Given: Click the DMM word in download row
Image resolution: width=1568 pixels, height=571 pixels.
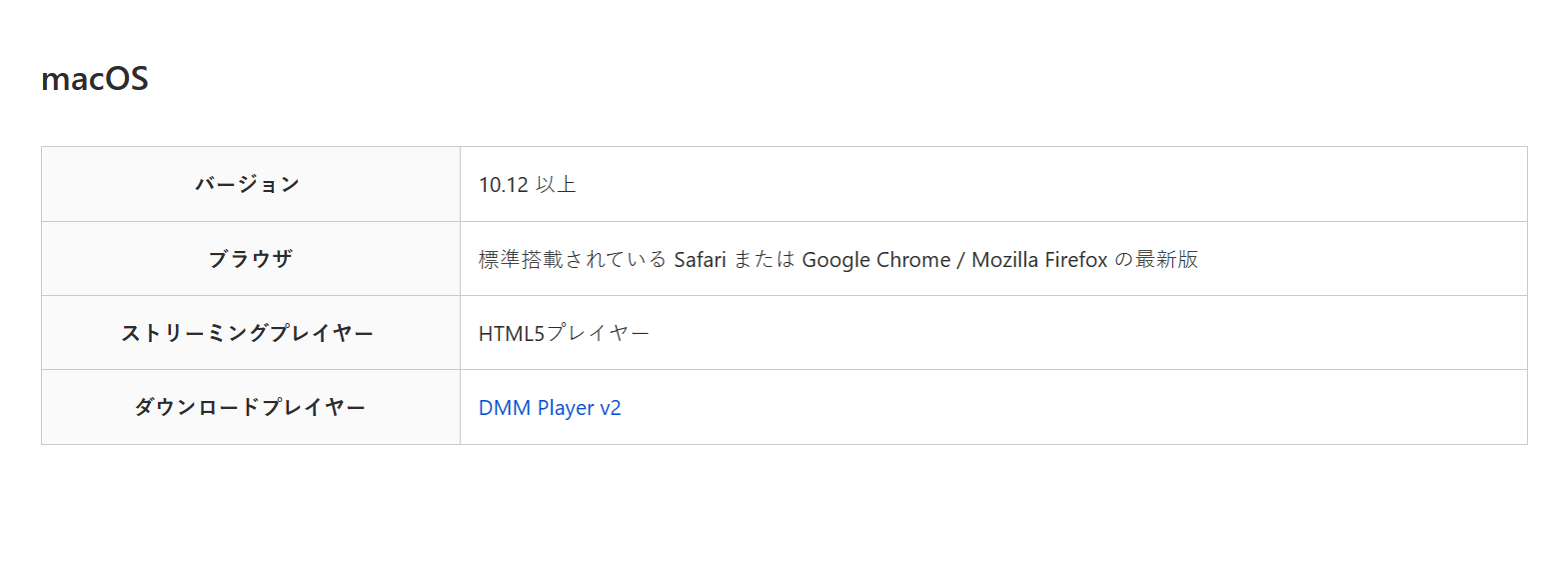Looking at the screenshot, I should click(505, 408).
